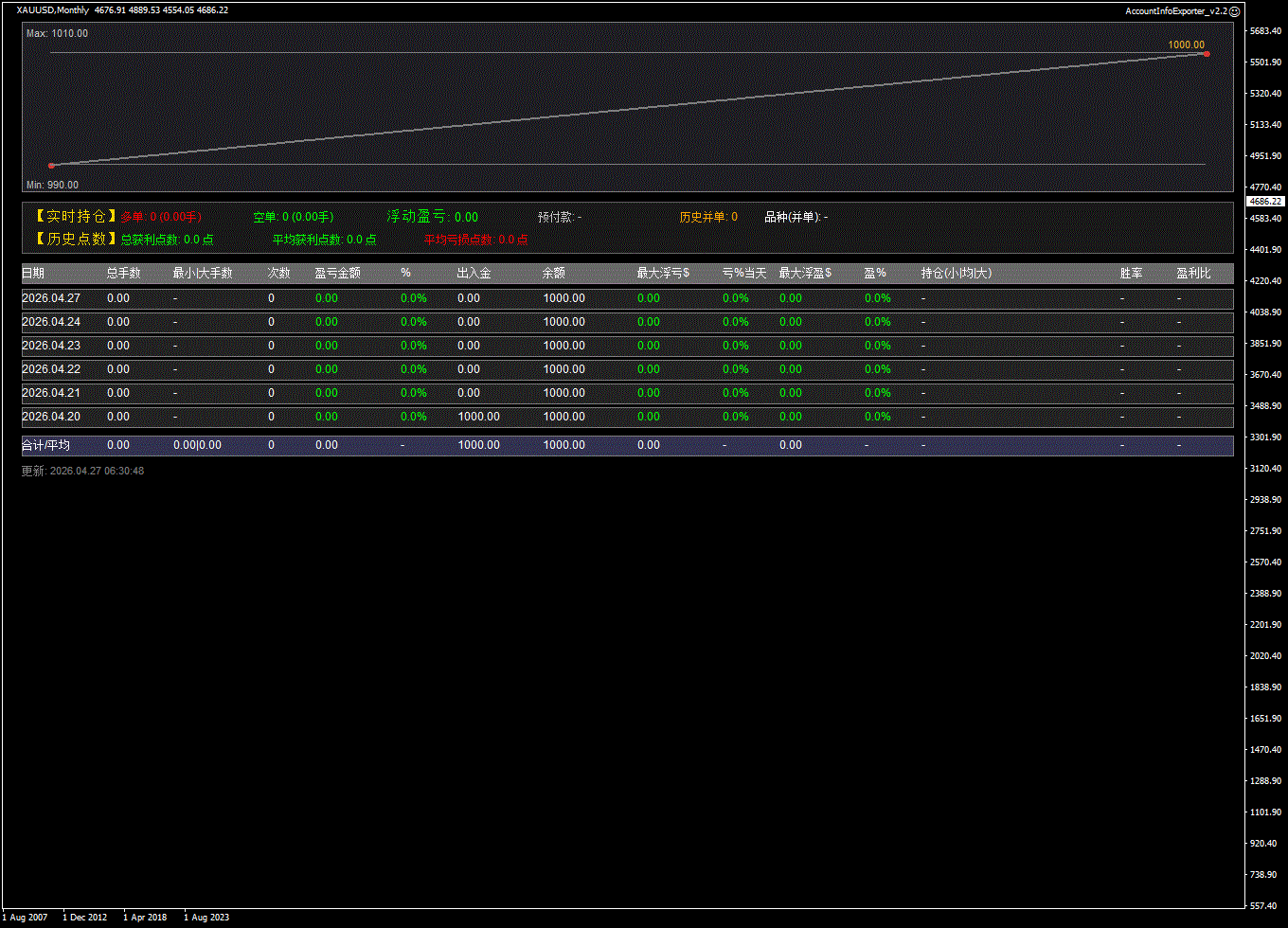Click the 合计/平均 summary row label
The height and width of the screenshot is (928, 1288).
pyautogui.click(x=45, y=445)
